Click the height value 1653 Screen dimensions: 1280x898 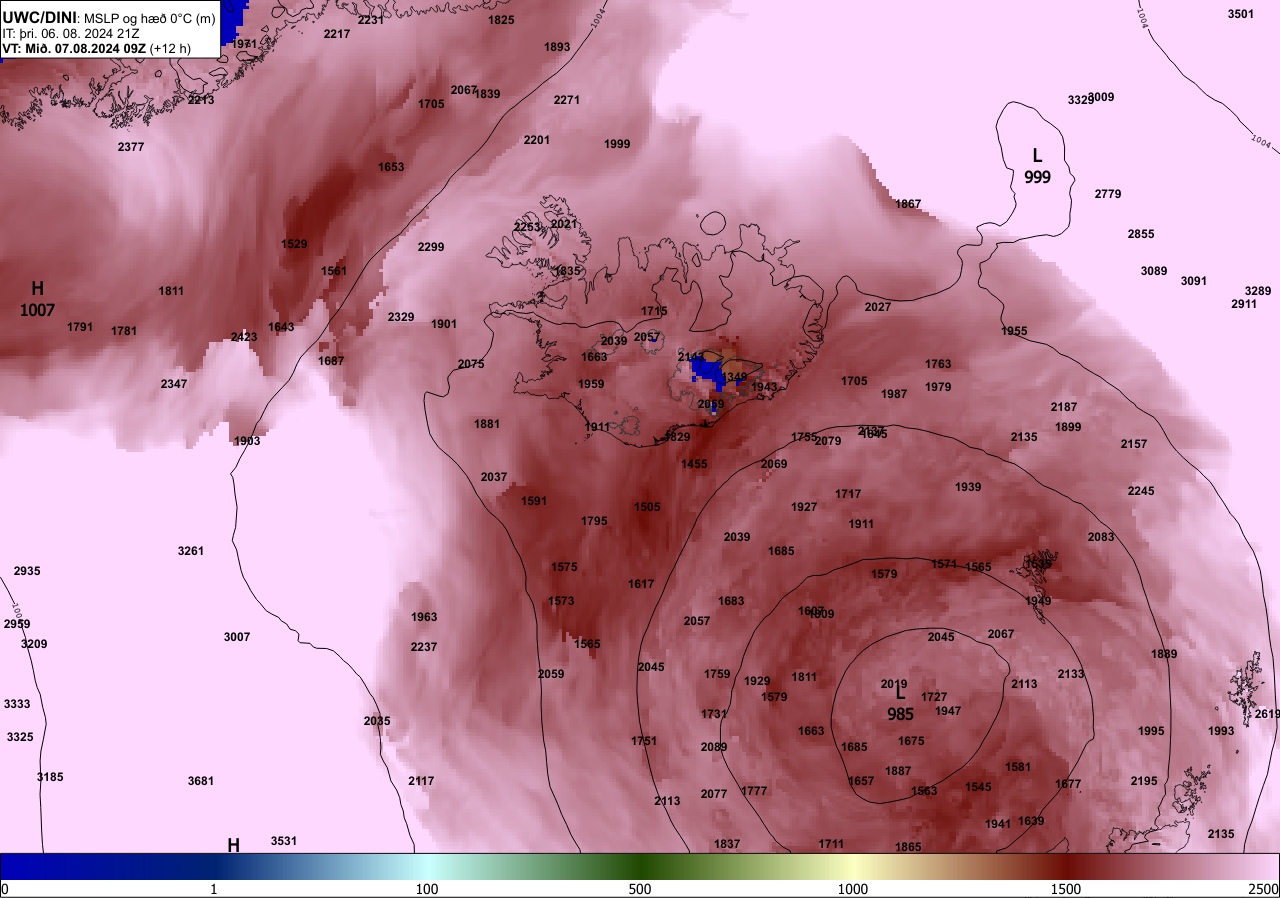pos(391,167)
